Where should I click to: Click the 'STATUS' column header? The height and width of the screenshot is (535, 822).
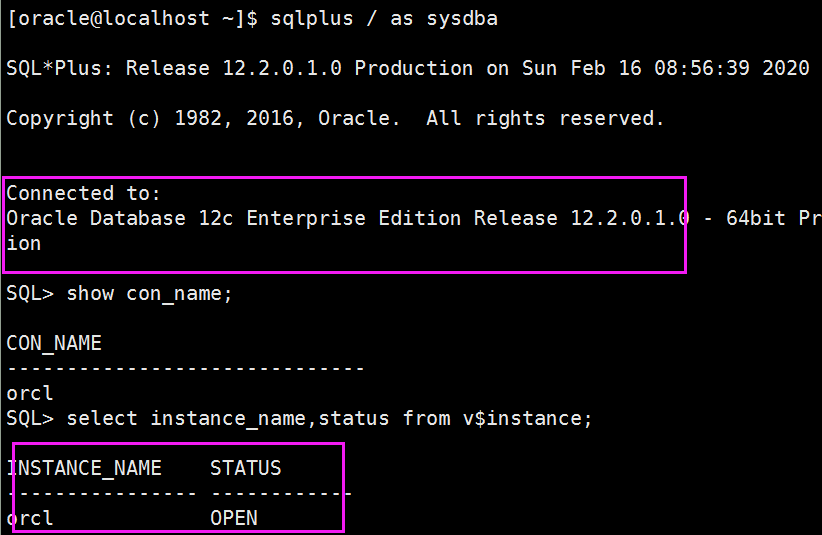click(x=246, y=468)
